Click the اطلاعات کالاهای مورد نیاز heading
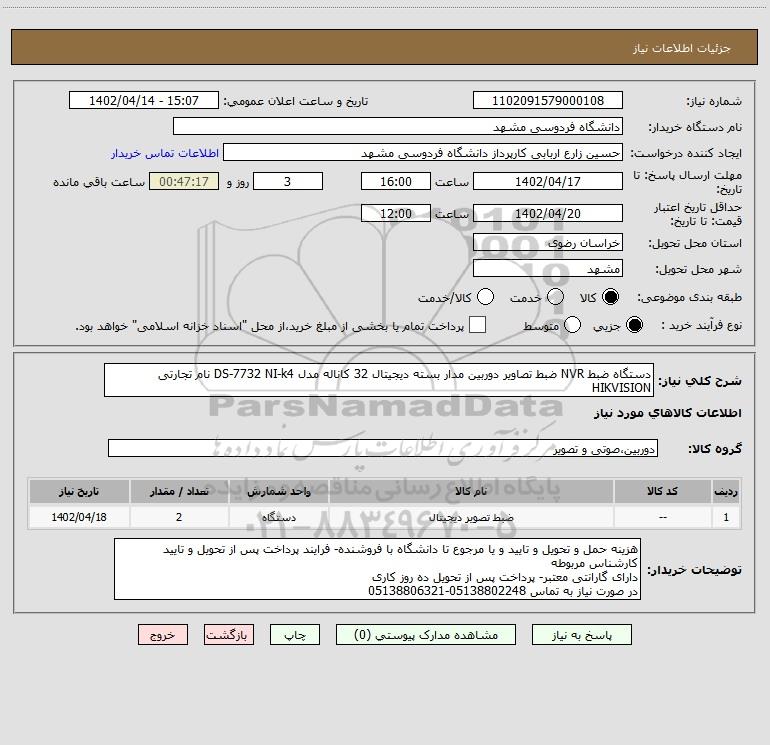770x745 pixels. click(667, 414)
